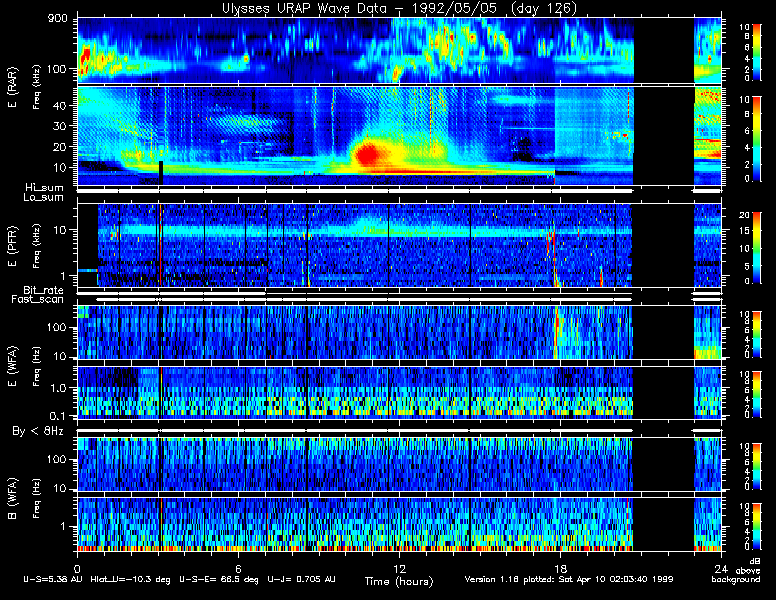Click the '40' kHz frequency tick label
The height and width of the screenshot is (600, 776).
pyautogui.click(x=60, y=105)
